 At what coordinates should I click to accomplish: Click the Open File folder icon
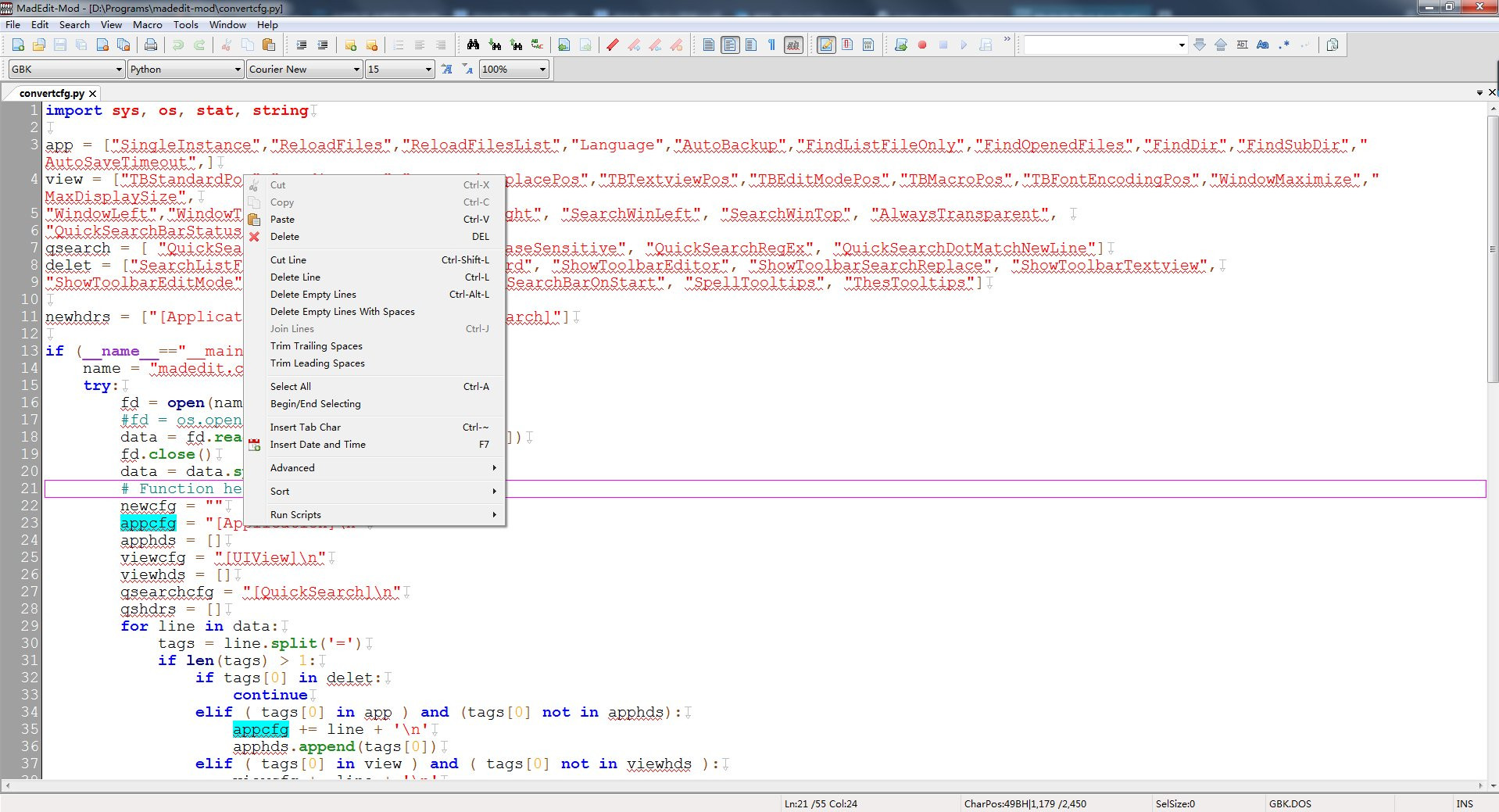(39, 45)
